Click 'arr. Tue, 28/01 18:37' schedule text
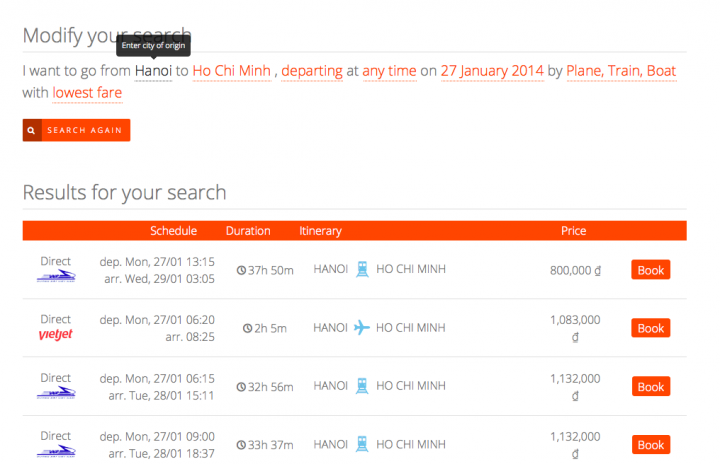 pyautogui.click(x=161, y=454)
